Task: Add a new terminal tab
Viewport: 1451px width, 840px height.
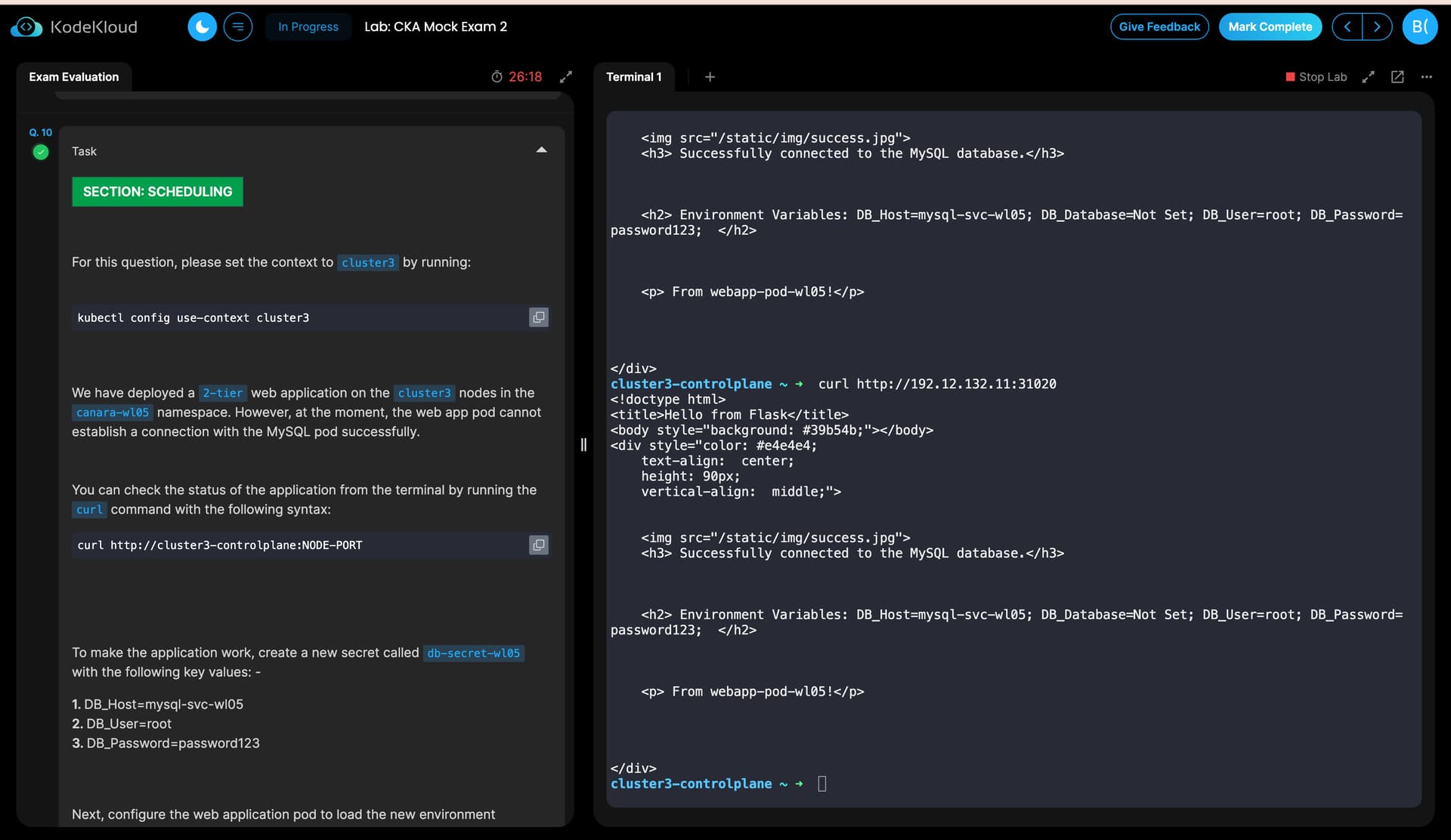Action: click(710, 77)
